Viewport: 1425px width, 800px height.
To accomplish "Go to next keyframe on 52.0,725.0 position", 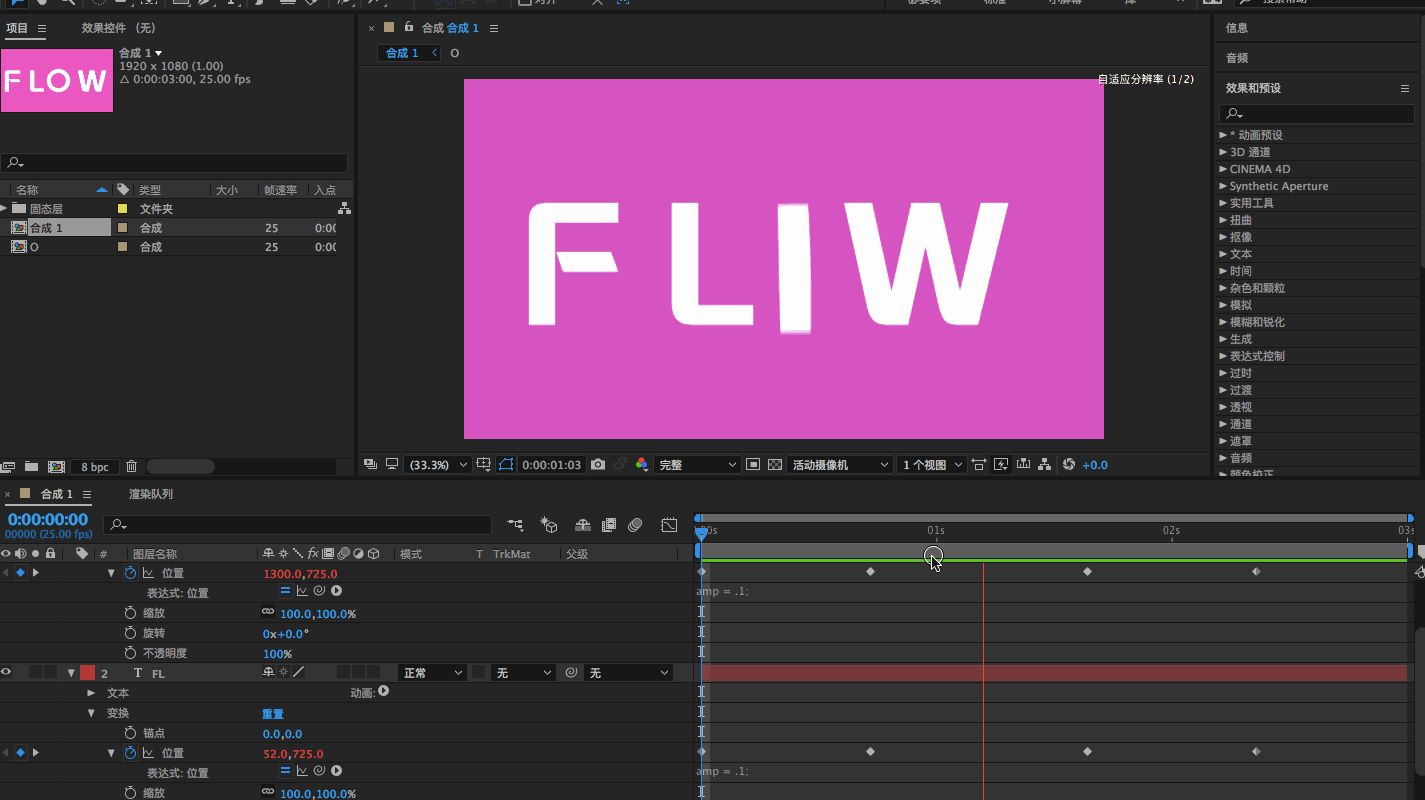I will pyautogui.click(x=36, y=753).
